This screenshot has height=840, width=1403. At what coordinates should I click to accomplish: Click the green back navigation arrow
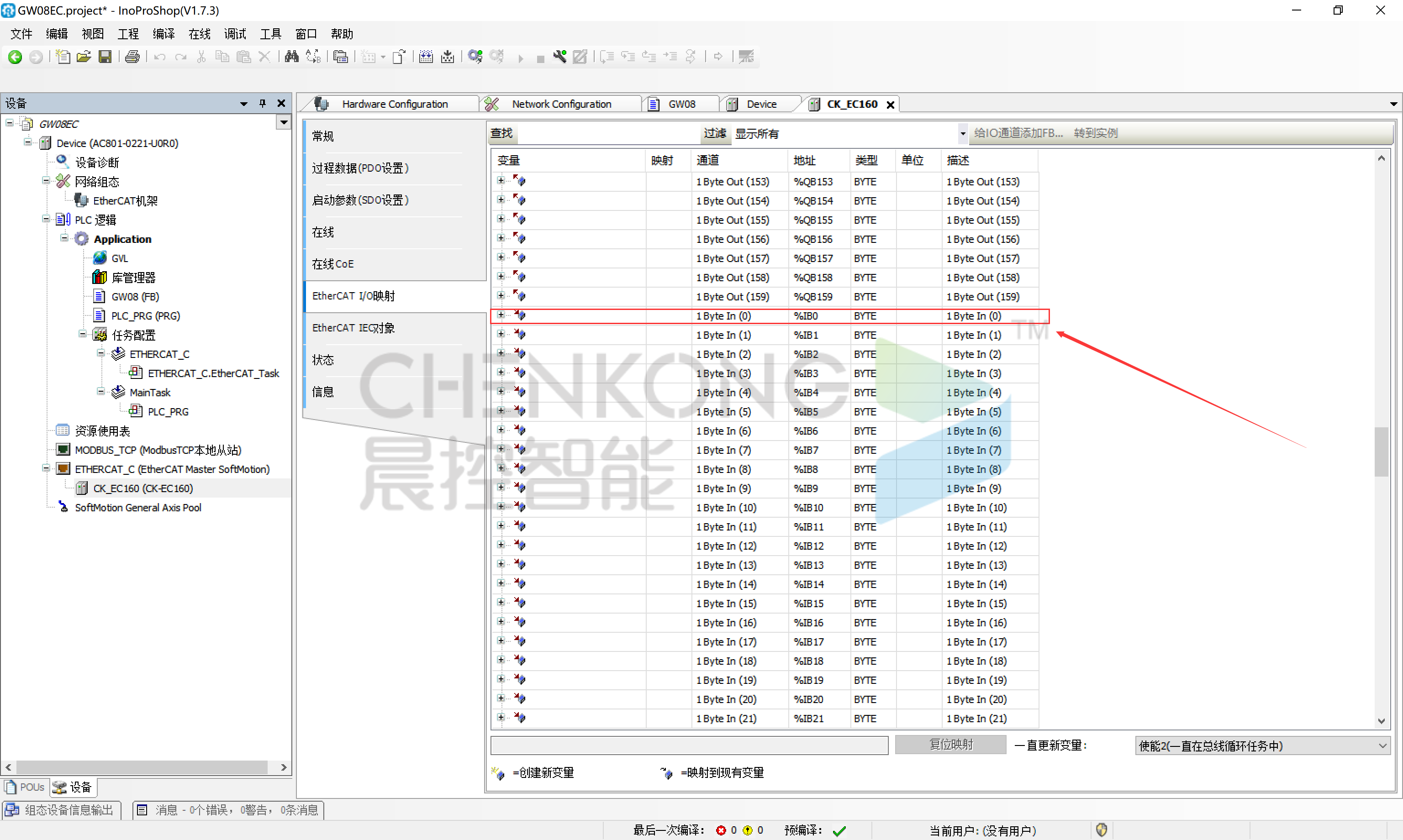(x=15, y=57)
